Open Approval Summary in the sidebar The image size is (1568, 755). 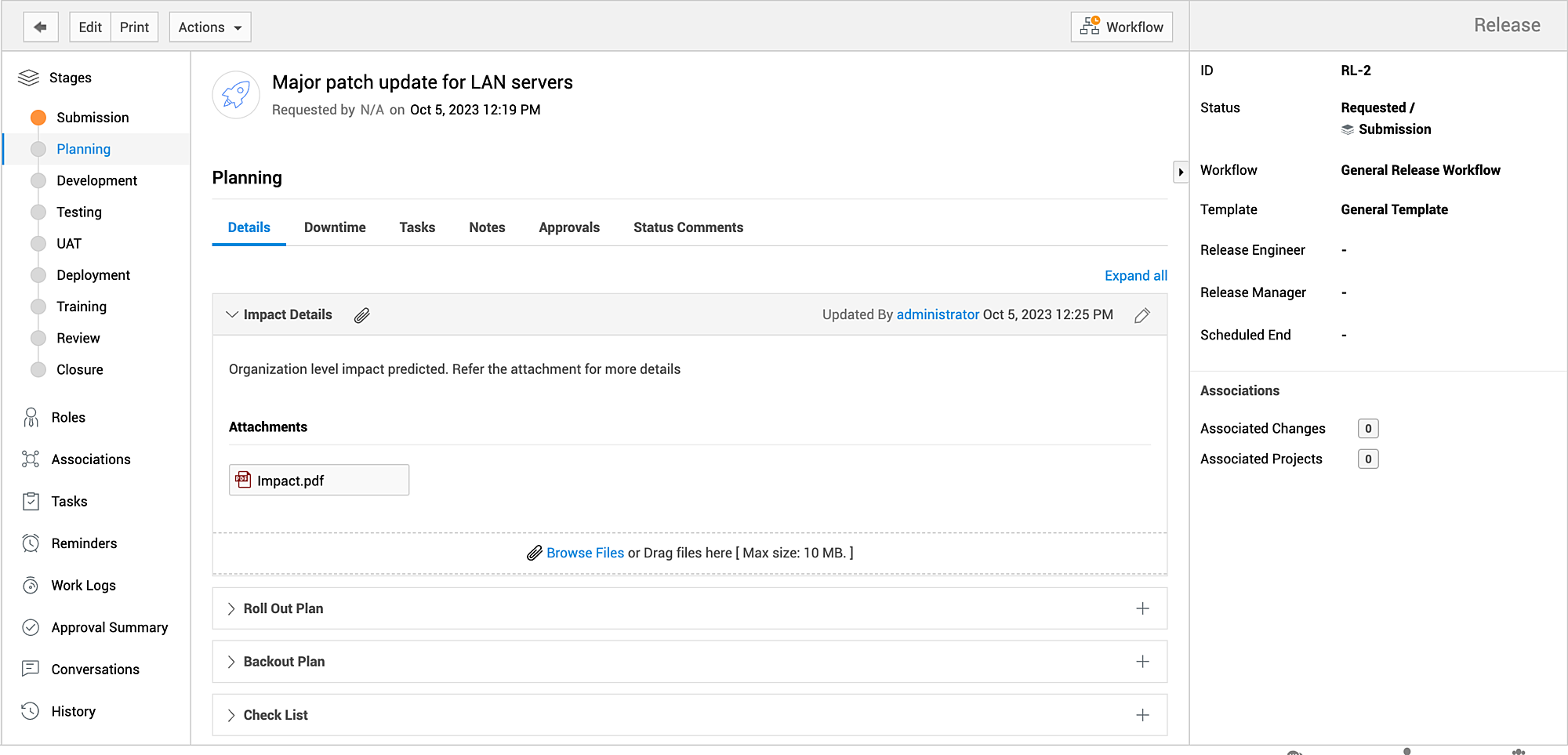(x=110, y=627)
